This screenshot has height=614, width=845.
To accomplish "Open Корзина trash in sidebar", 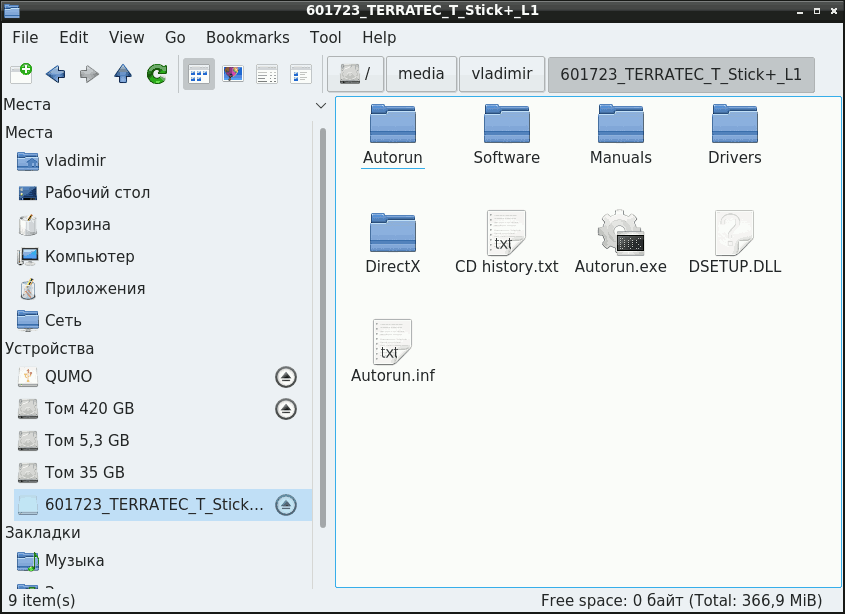I will click(163, 224).
